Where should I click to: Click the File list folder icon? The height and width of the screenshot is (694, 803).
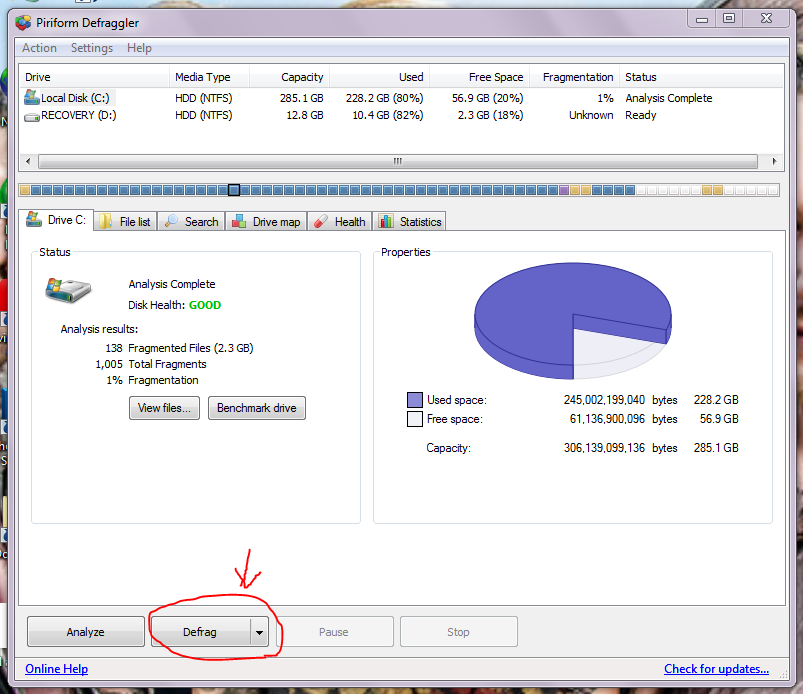click(106, 221)
